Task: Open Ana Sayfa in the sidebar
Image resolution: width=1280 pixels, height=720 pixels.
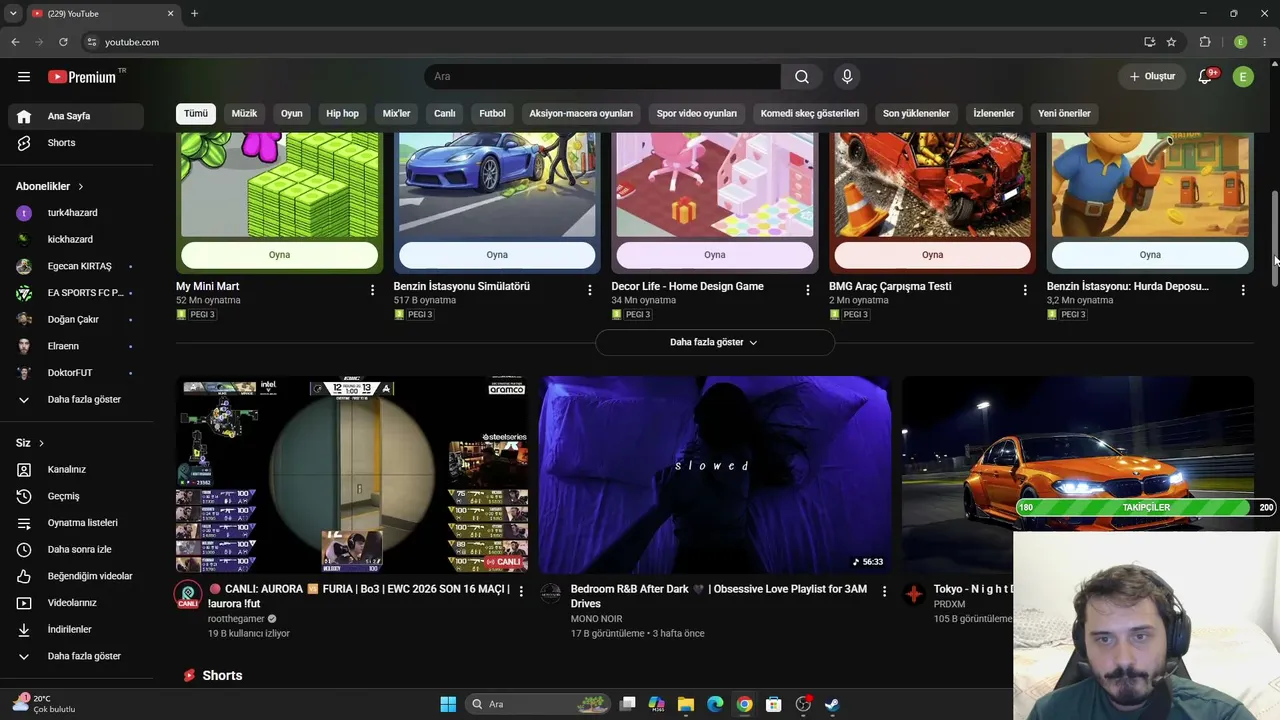Action: tap(76, 116)
